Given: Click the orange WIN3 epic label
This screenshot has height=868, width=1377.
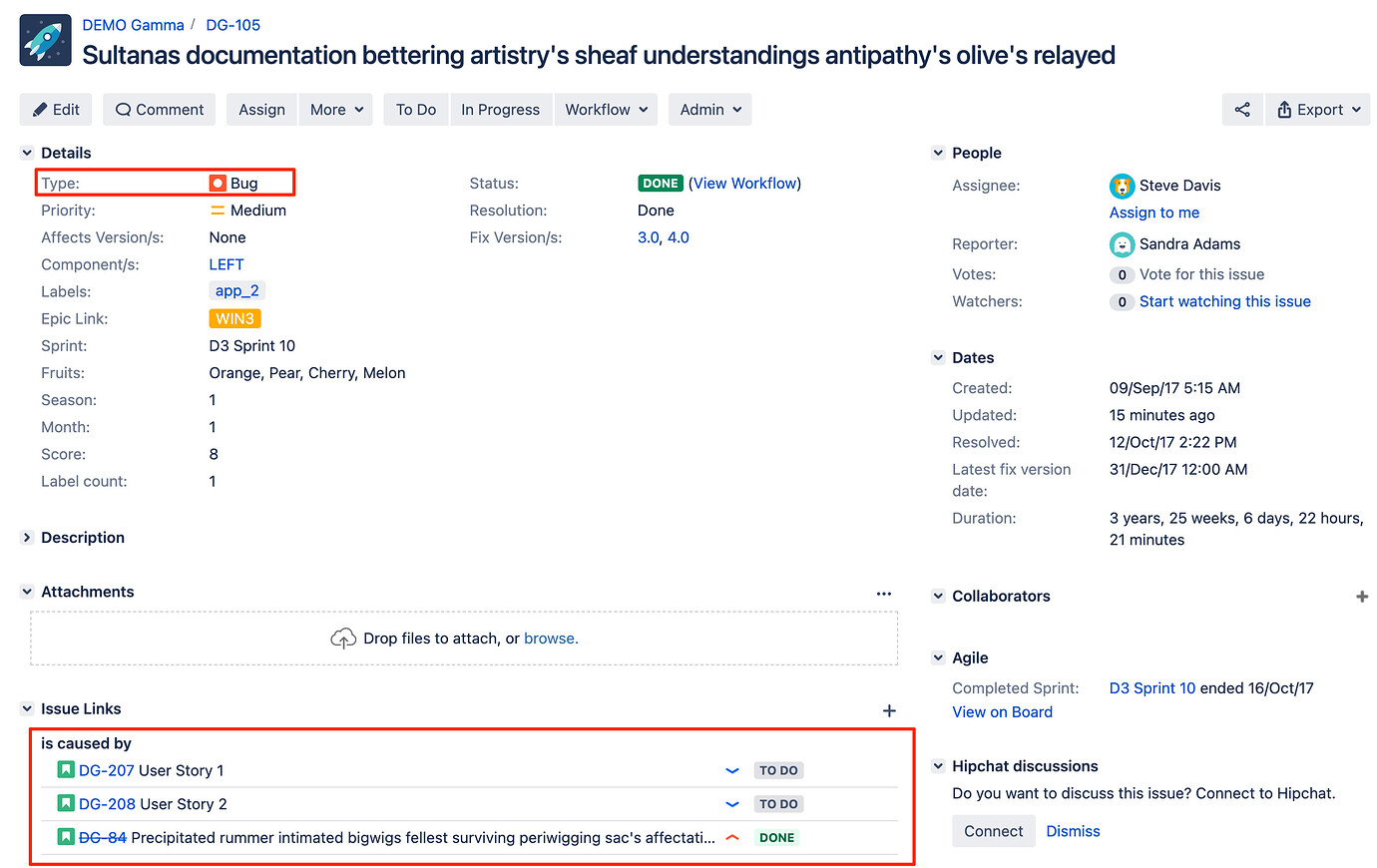Looking at the screenshot, I should click(x=234, y=319).
